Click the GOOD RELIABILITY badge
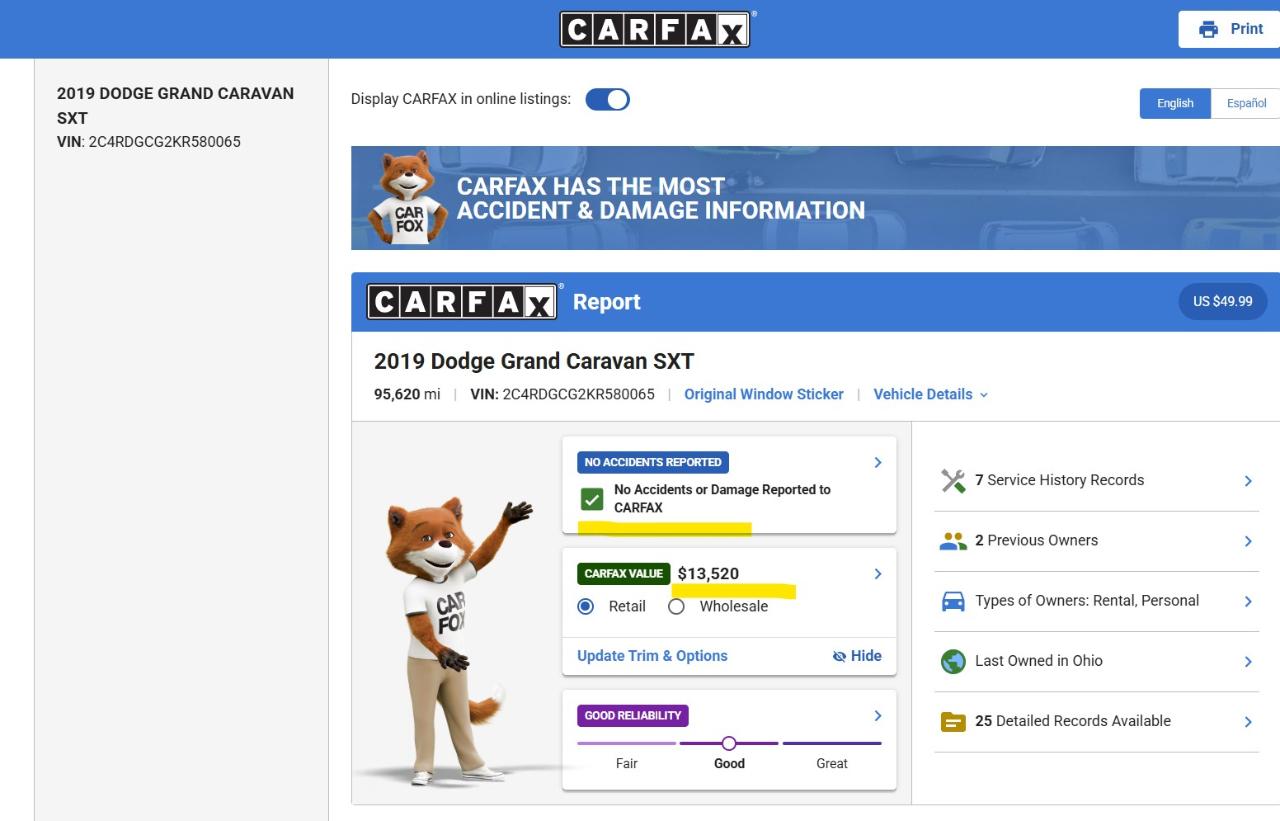This screenshot has height=821, width=1280. point(633,716)
